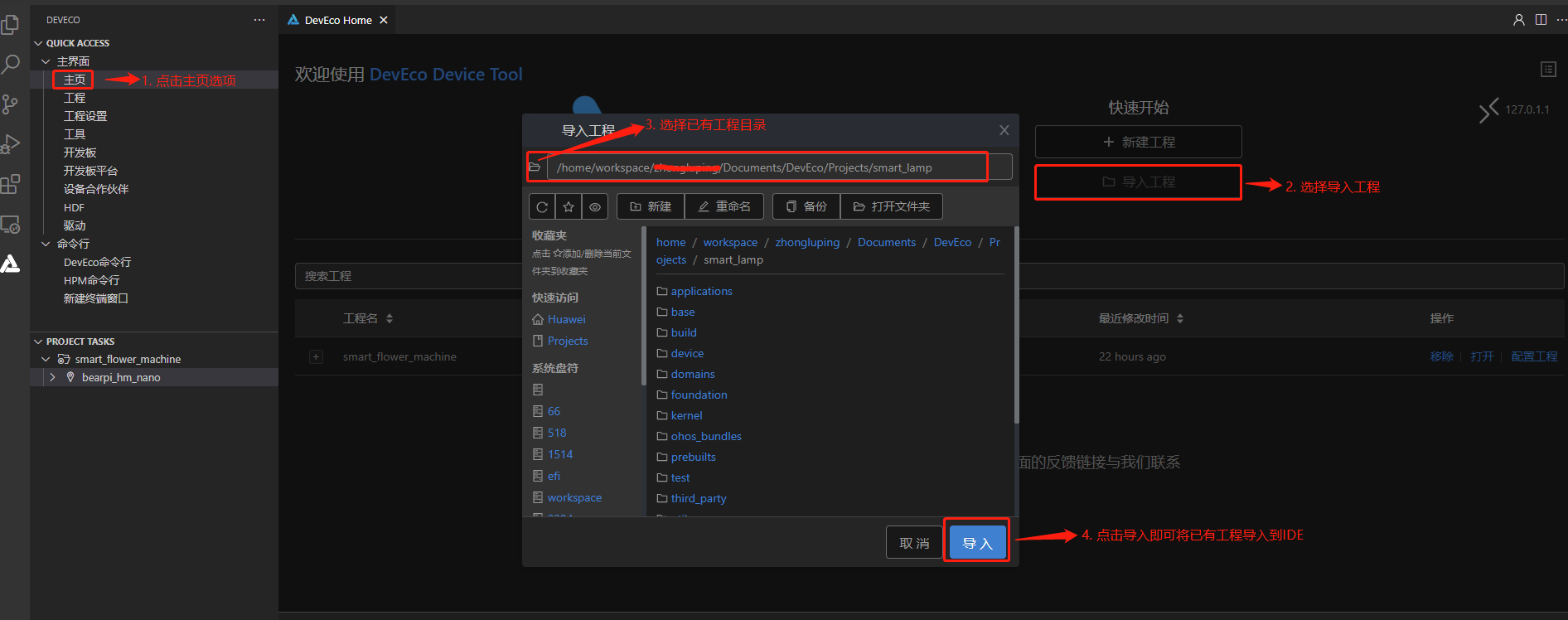
Task: Click DevEco in the breadcrumb path
Action: [952, 242]
